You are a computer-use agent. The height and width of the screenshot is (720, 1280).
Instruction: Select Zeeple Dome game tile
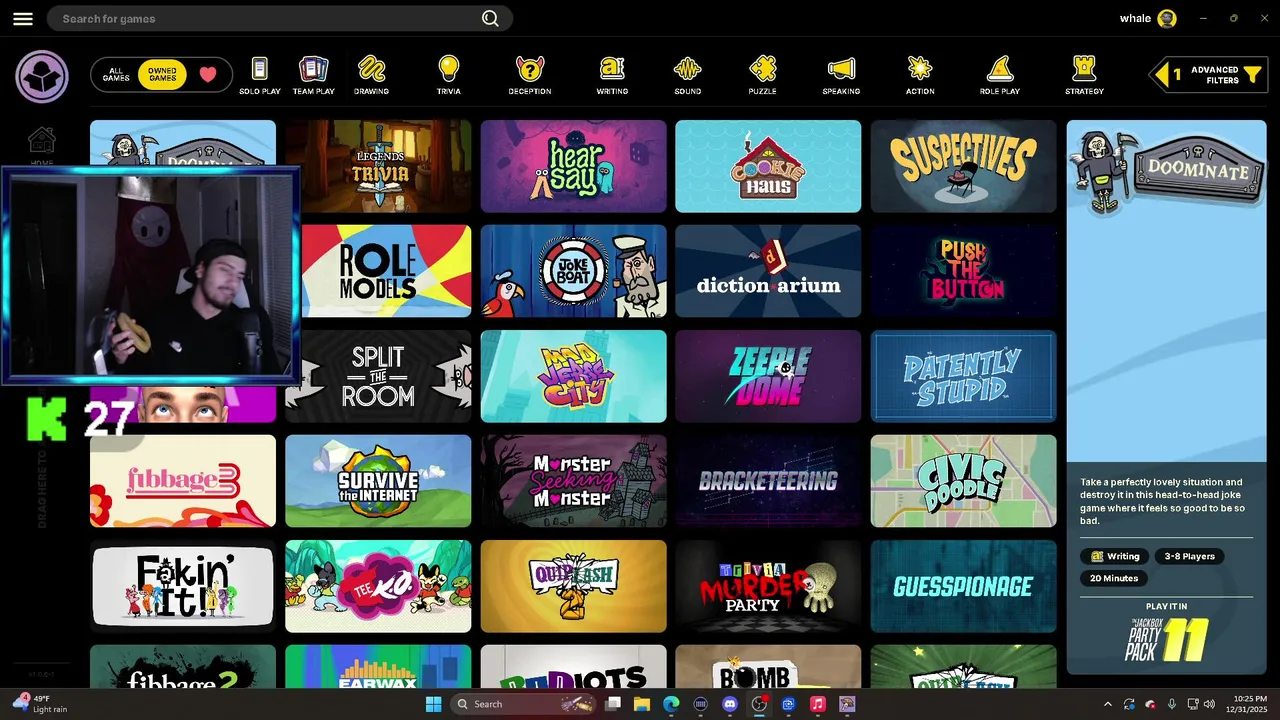tap(768, 376)
